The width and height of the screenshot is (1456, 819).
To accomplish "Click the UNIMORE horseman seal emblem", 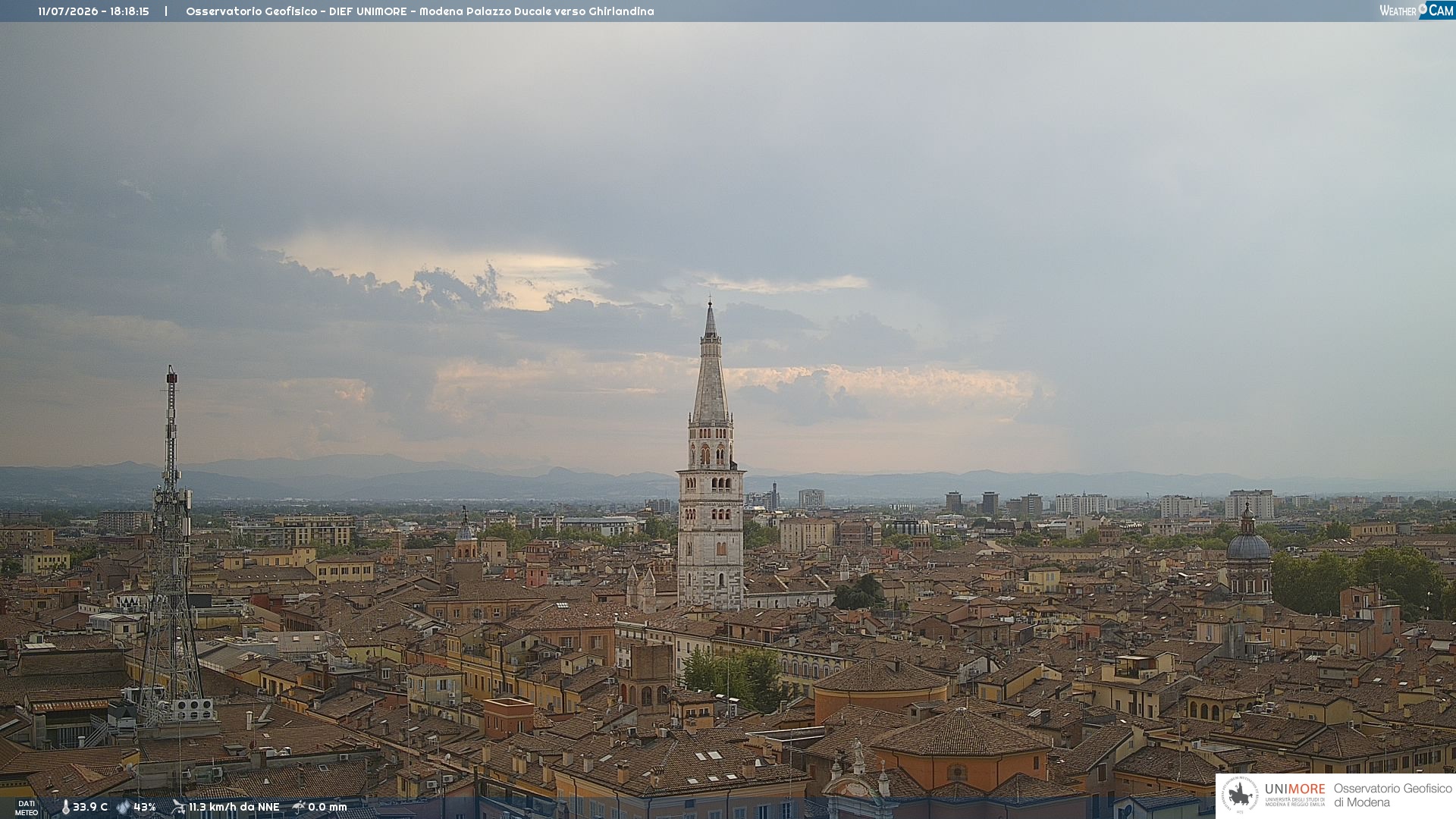I will [1240, 795].
